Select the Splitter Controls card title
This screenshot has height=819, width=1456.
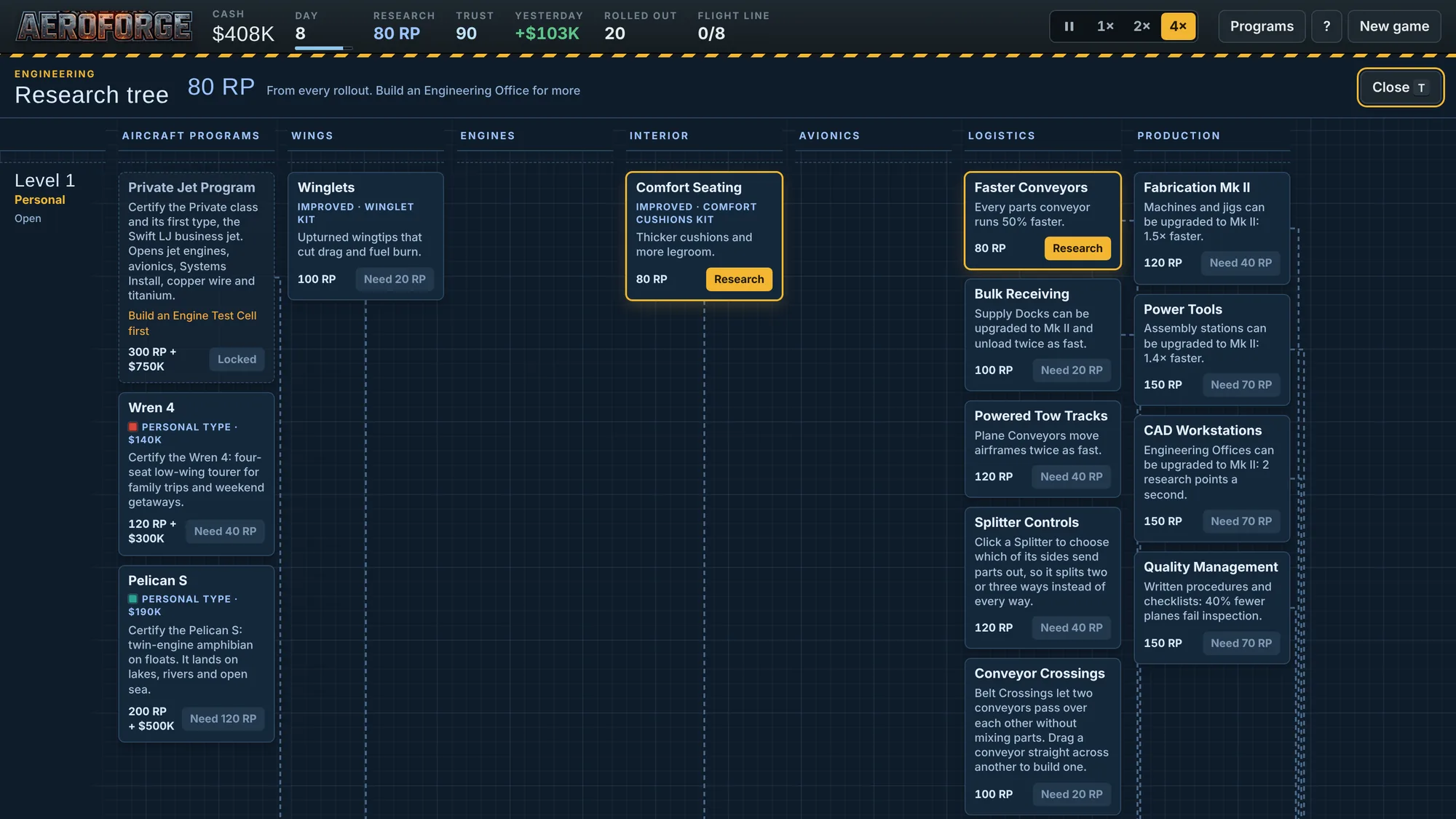click(x=1026, y=523)
